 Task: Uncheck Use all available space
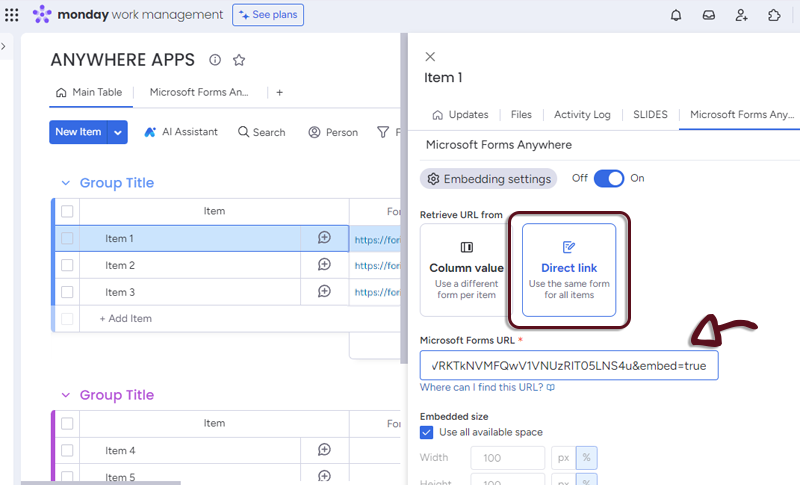pyautogui.click(x=427, y=432)
